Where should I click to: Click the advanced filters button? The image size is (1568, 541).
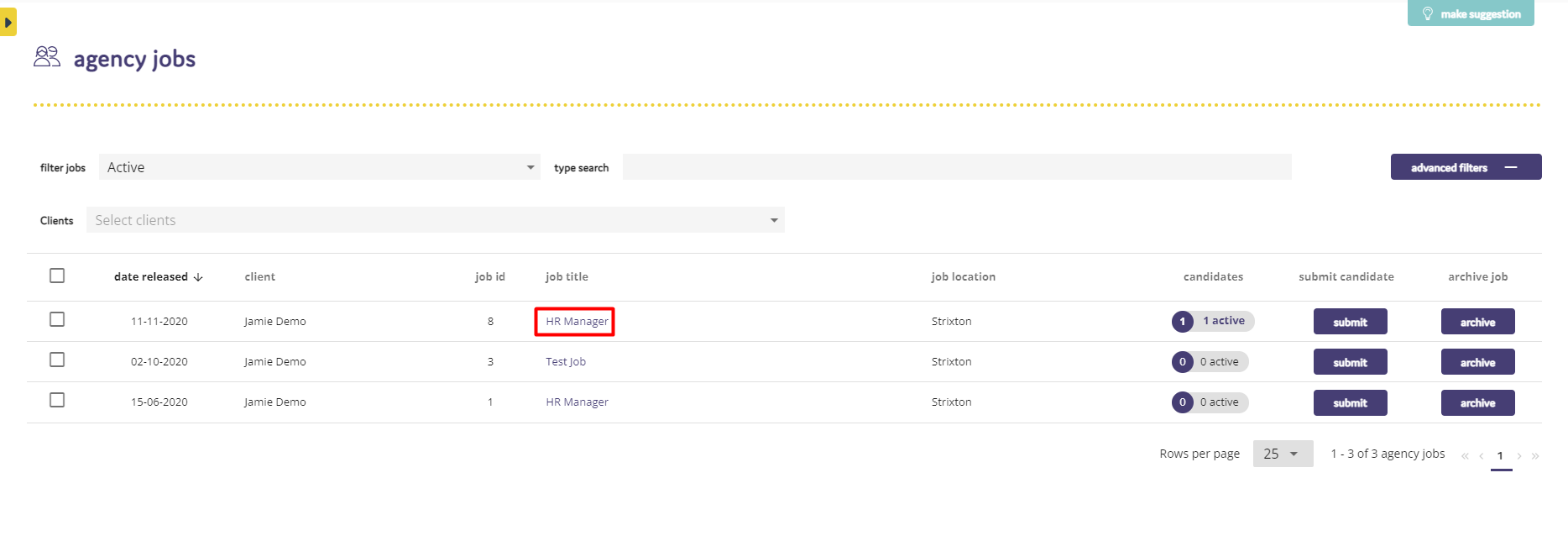tap(1466, 167)
